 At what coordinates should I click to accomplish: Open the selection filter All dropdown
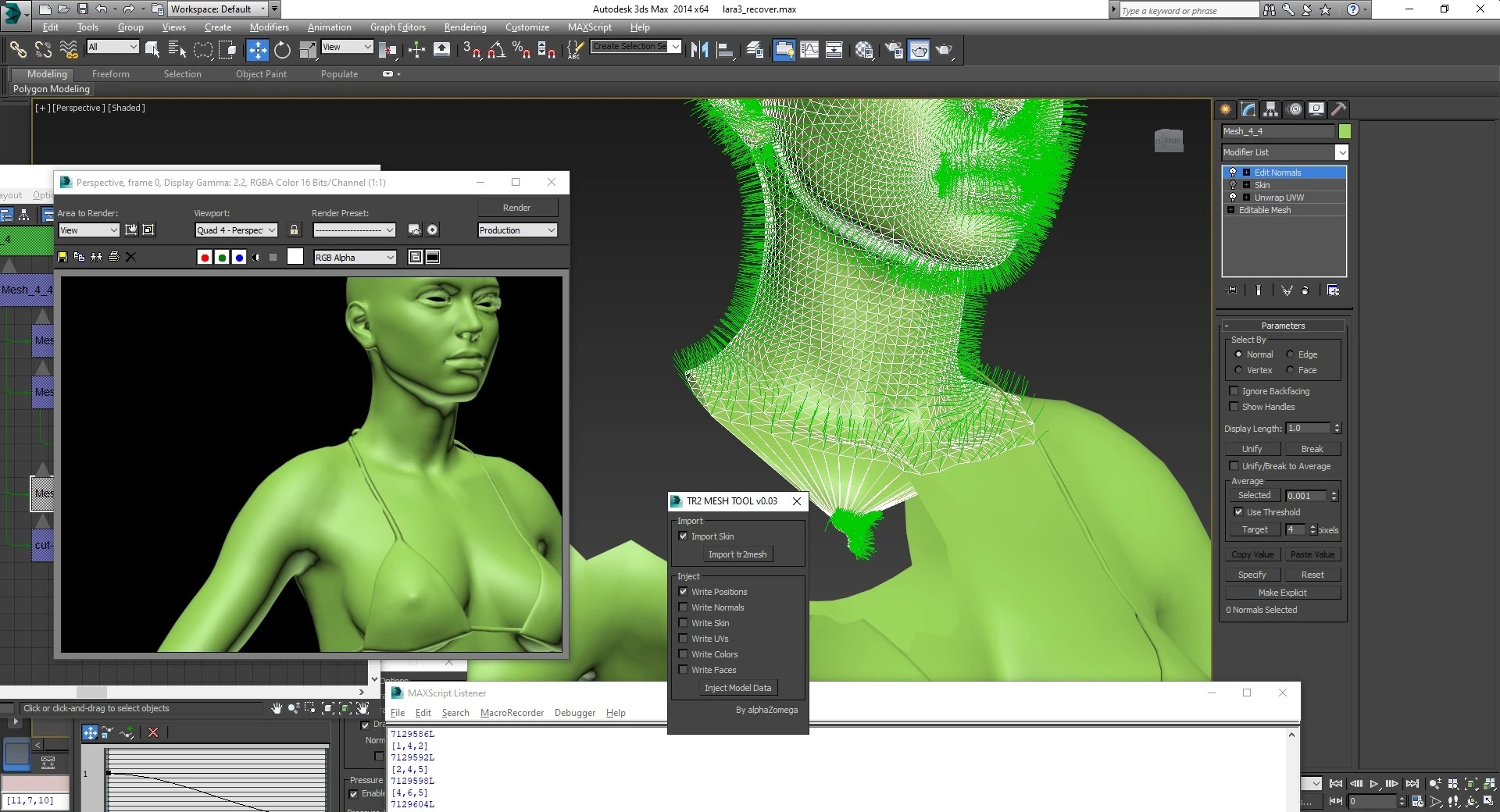112,47
